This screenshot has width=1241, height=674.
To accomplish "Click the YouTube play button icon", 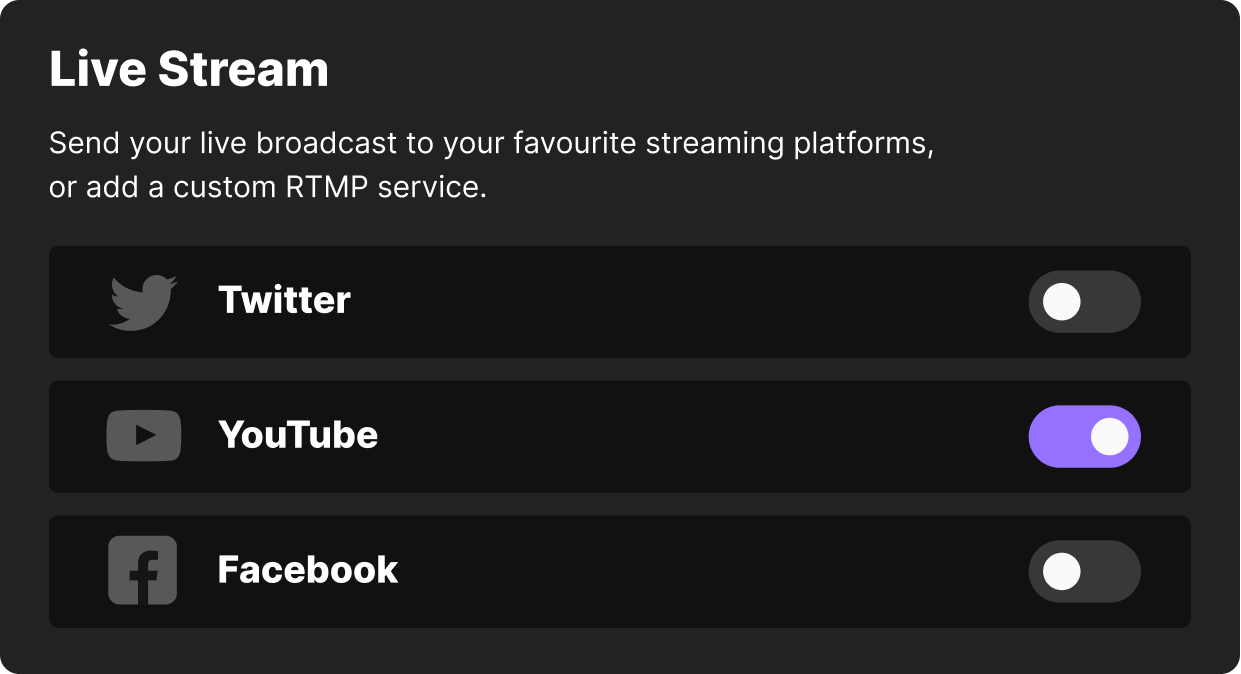I will coord(142,436).
